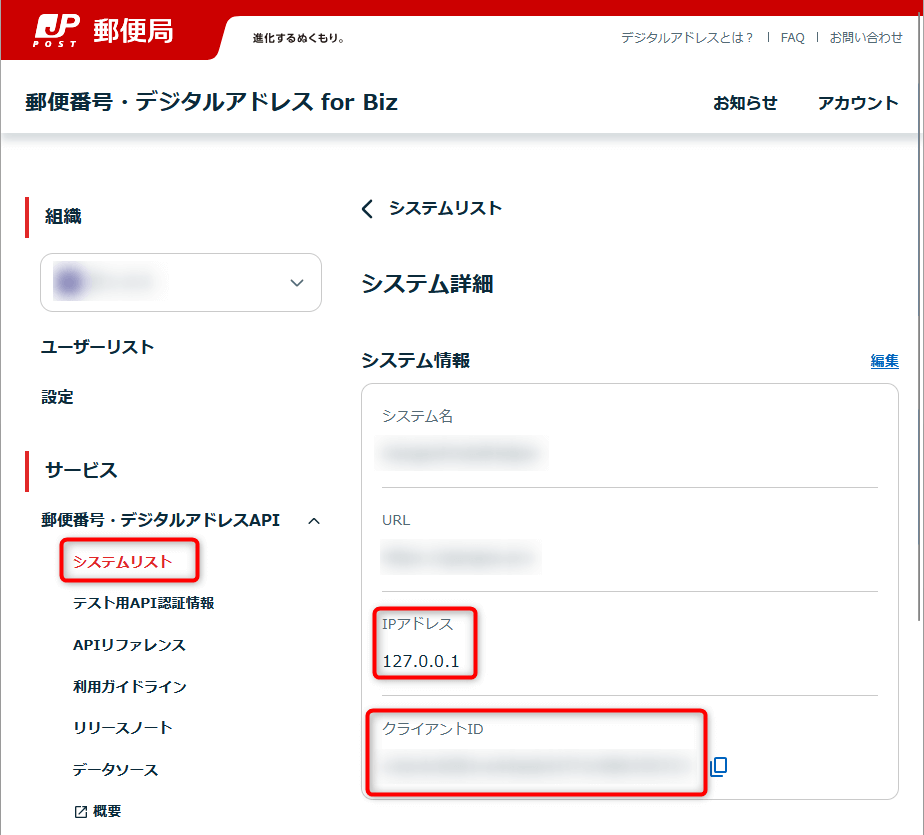Open the FAQ link

(792, 38)
